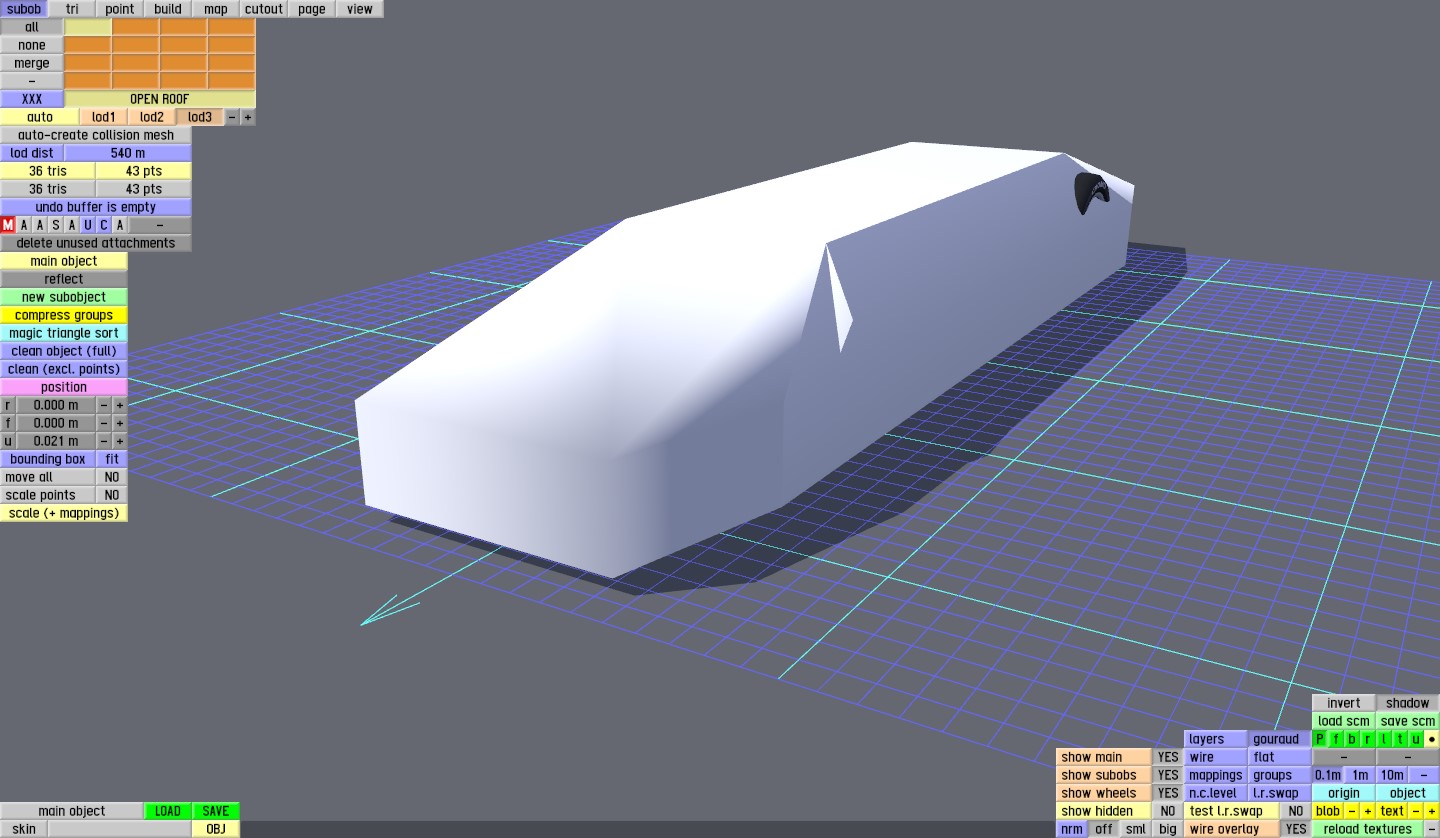The image size is (1440, 838).
Task: Click the OBJ button
Action: (216, 829)
